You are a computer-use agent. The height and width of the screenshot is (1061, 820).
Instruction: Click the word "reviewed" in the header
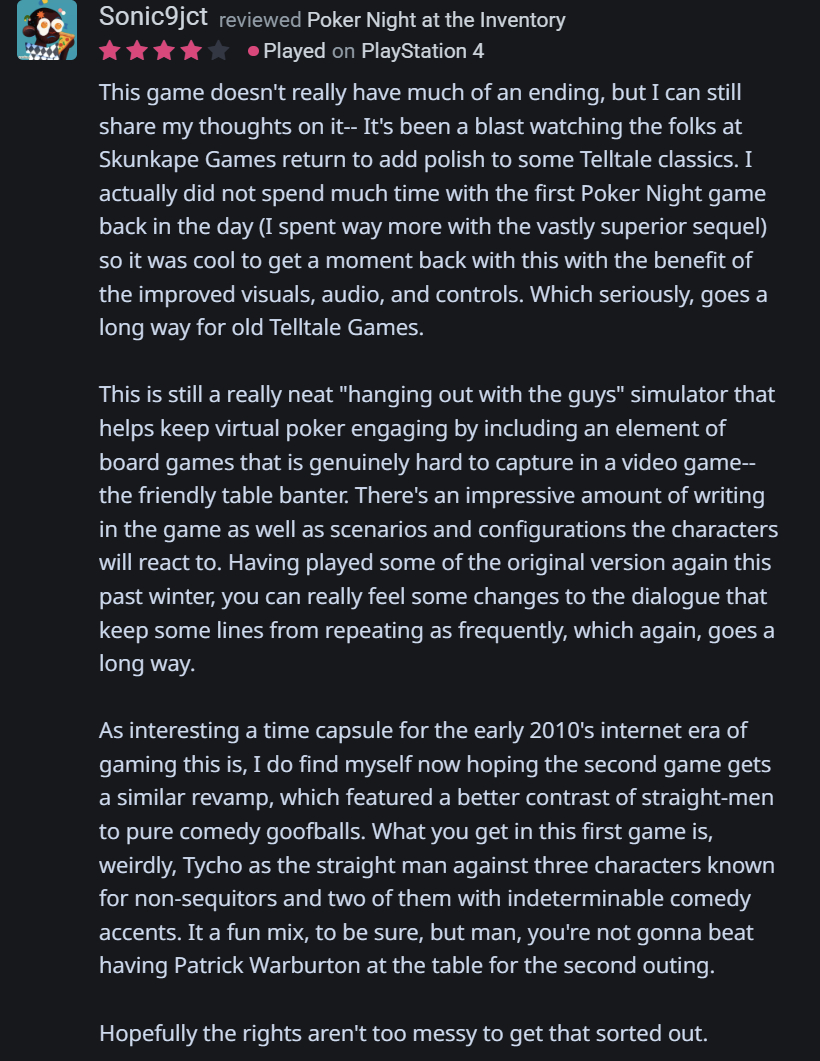[x=259, y=20]
